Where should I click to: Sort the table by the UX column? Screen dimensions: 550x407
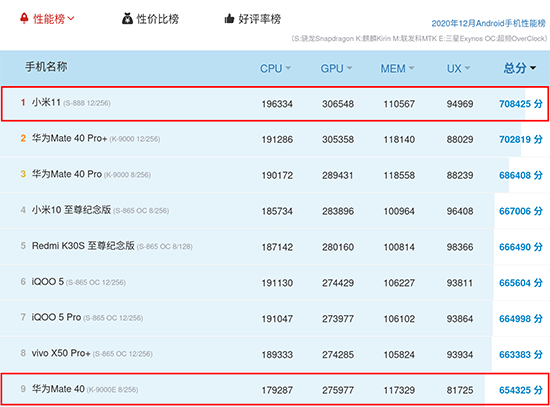pos(458,68)
